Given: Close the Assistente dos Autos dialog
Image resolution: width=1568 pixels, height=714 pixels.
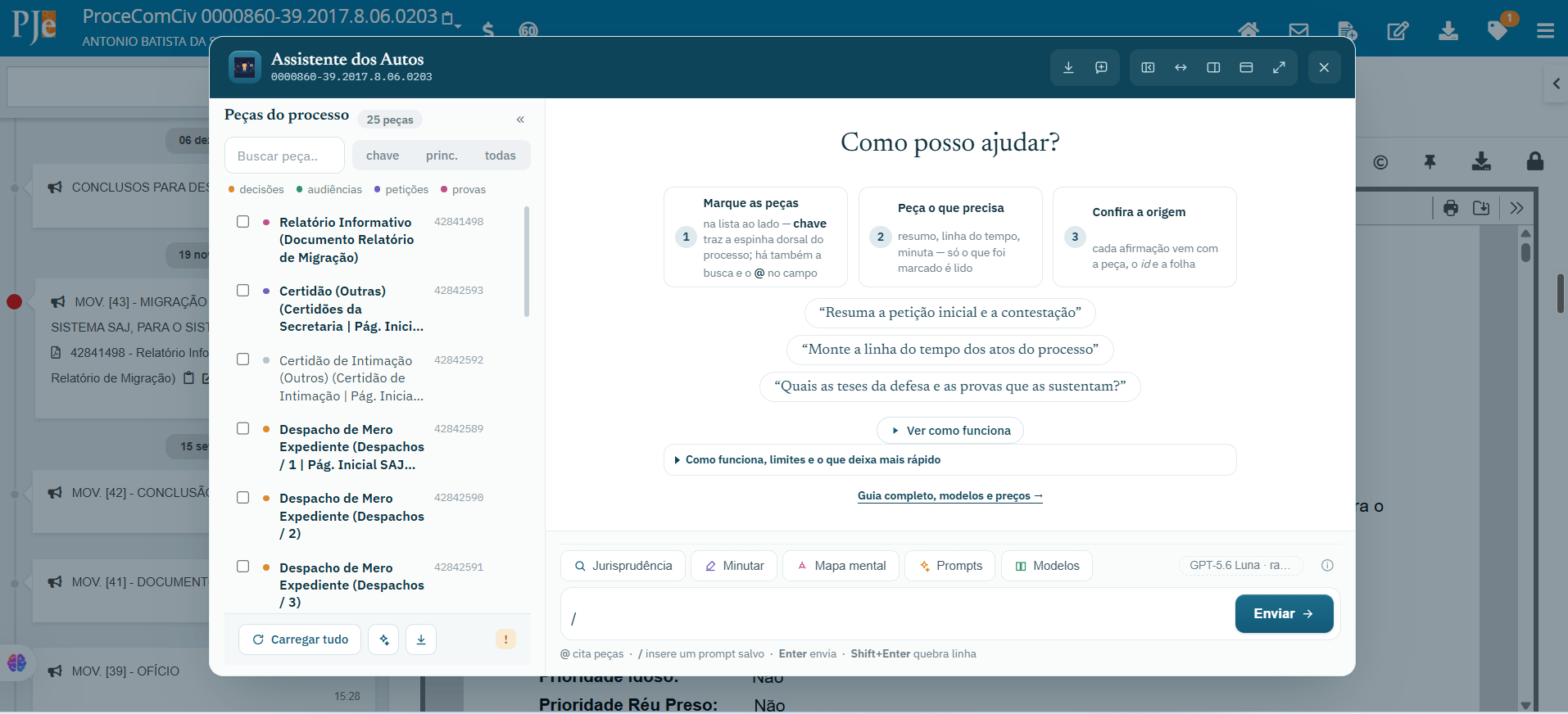Looking at the screenshot, I should pyautogui.click(x=1324, y=67).
